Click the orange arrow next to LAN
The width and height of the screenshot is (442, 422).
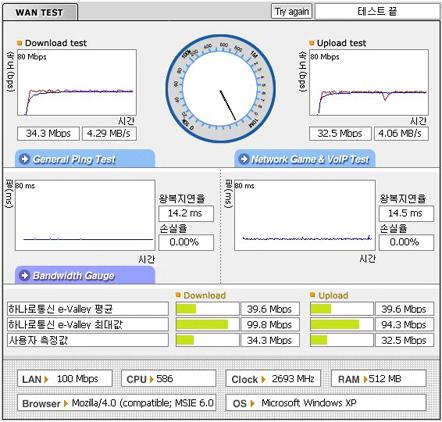point(46,379)
